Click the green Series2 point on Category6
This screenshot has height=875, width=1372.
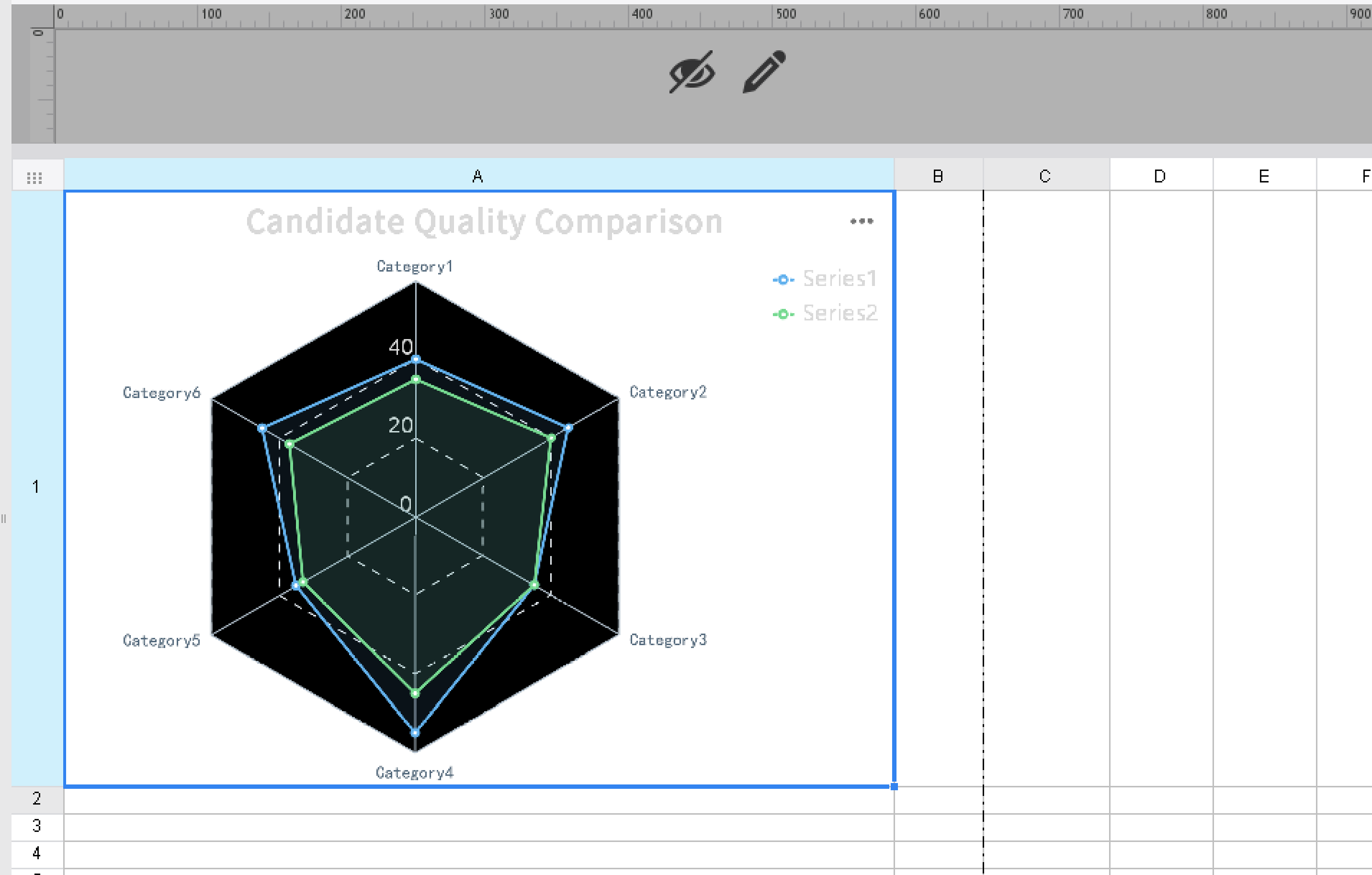pyautogui.click(x=289, y=445)
